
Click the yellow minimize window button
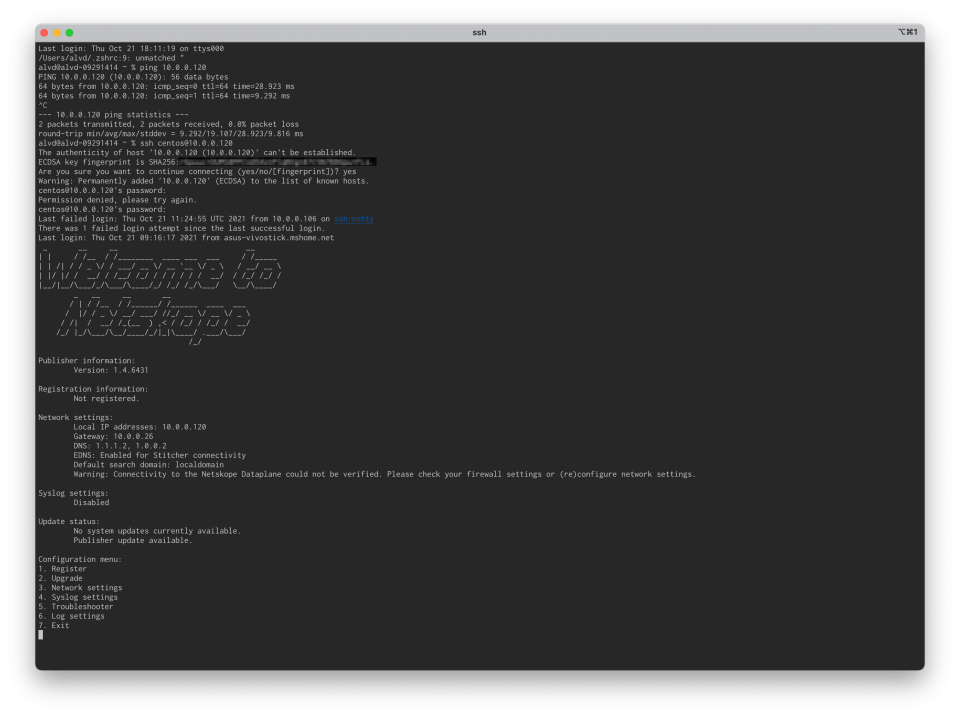56,32
